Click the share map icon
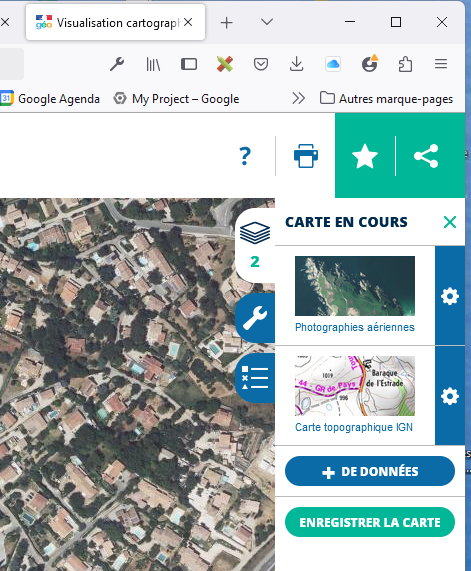 (x=426, y=156)
